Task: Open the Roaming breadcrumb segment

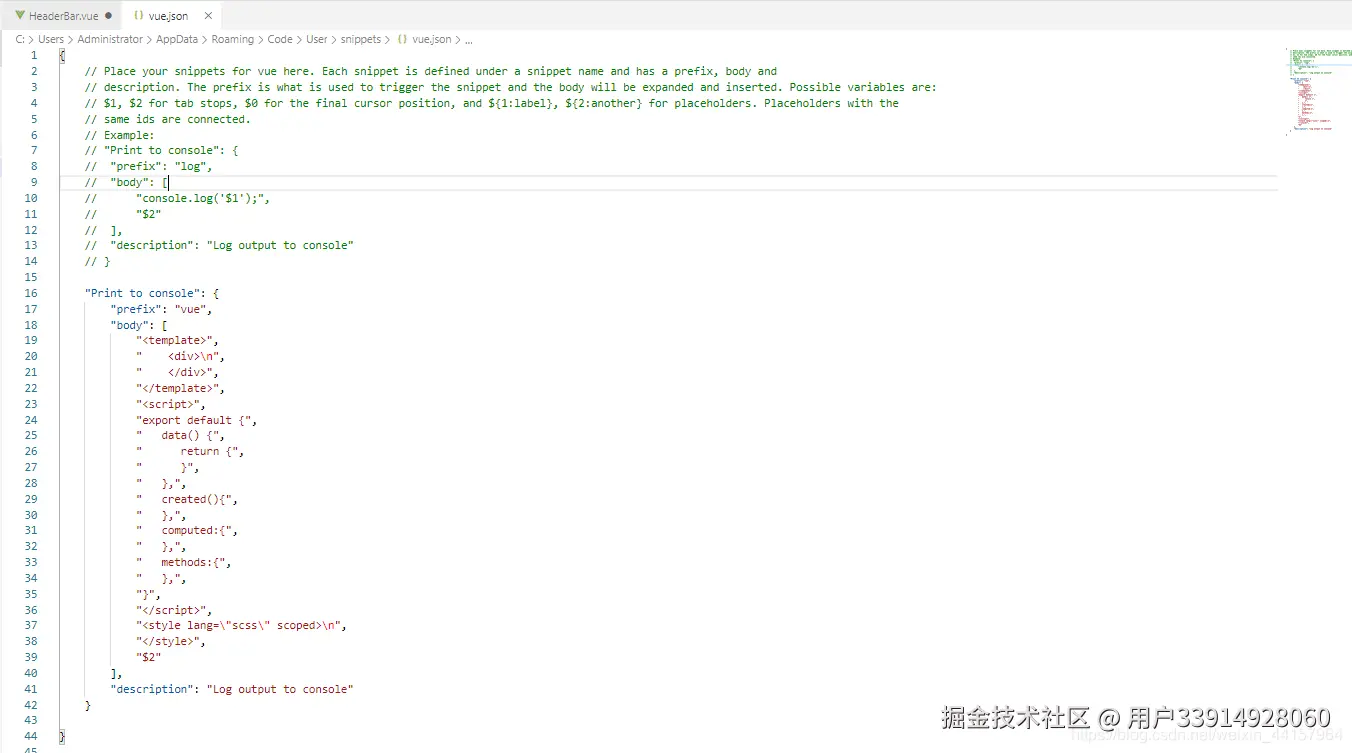Action: coord(233,39)
